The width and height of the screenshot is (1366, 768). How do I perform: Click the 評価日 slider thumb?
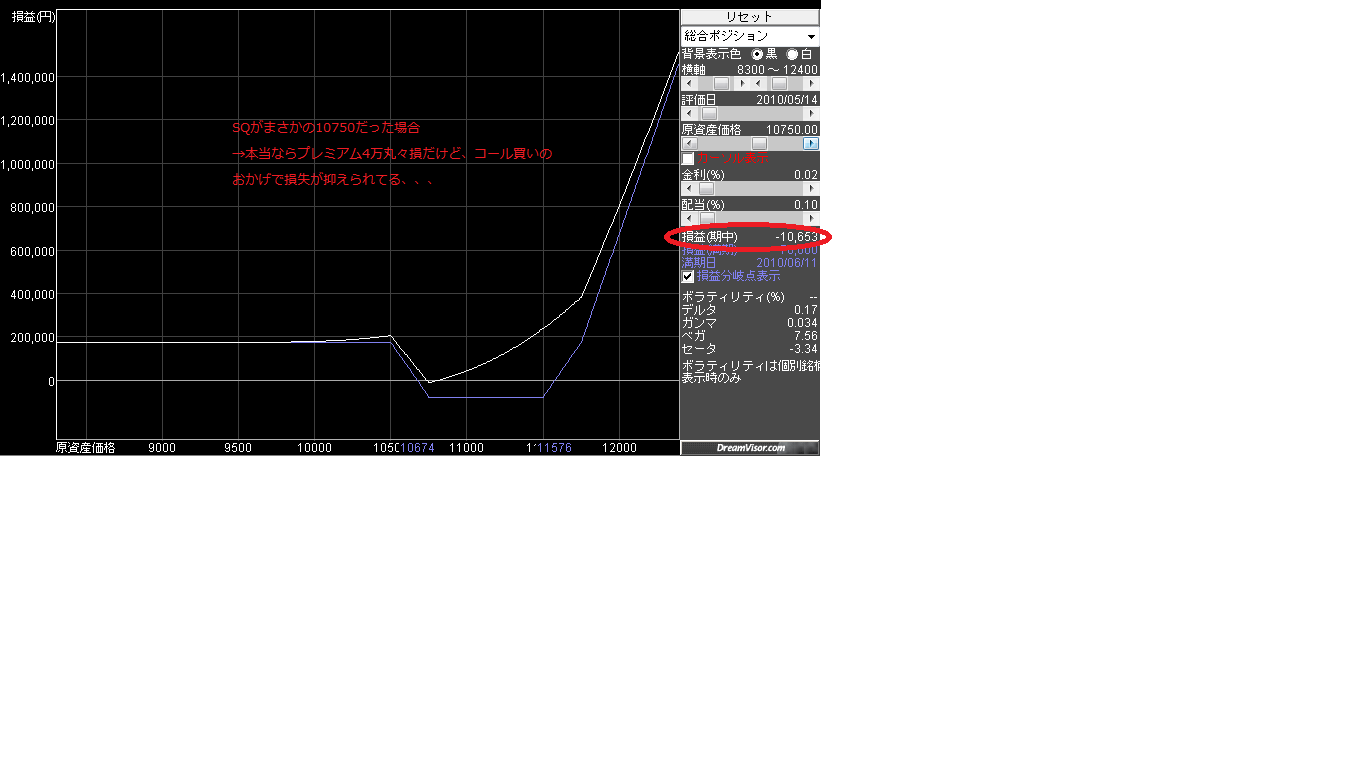pos(709,114)
